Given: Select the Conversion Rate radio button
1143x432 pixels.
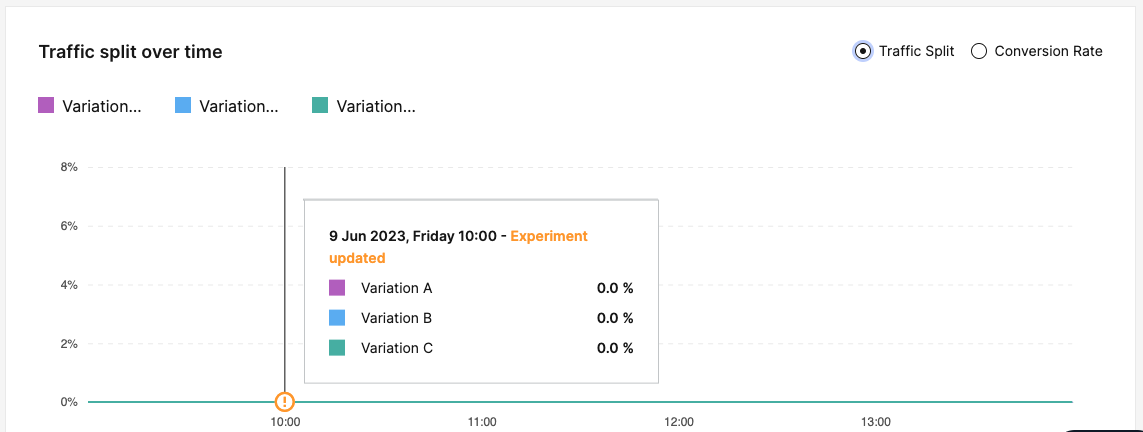Looking at the screenshot, I should (x=979, y=51).
